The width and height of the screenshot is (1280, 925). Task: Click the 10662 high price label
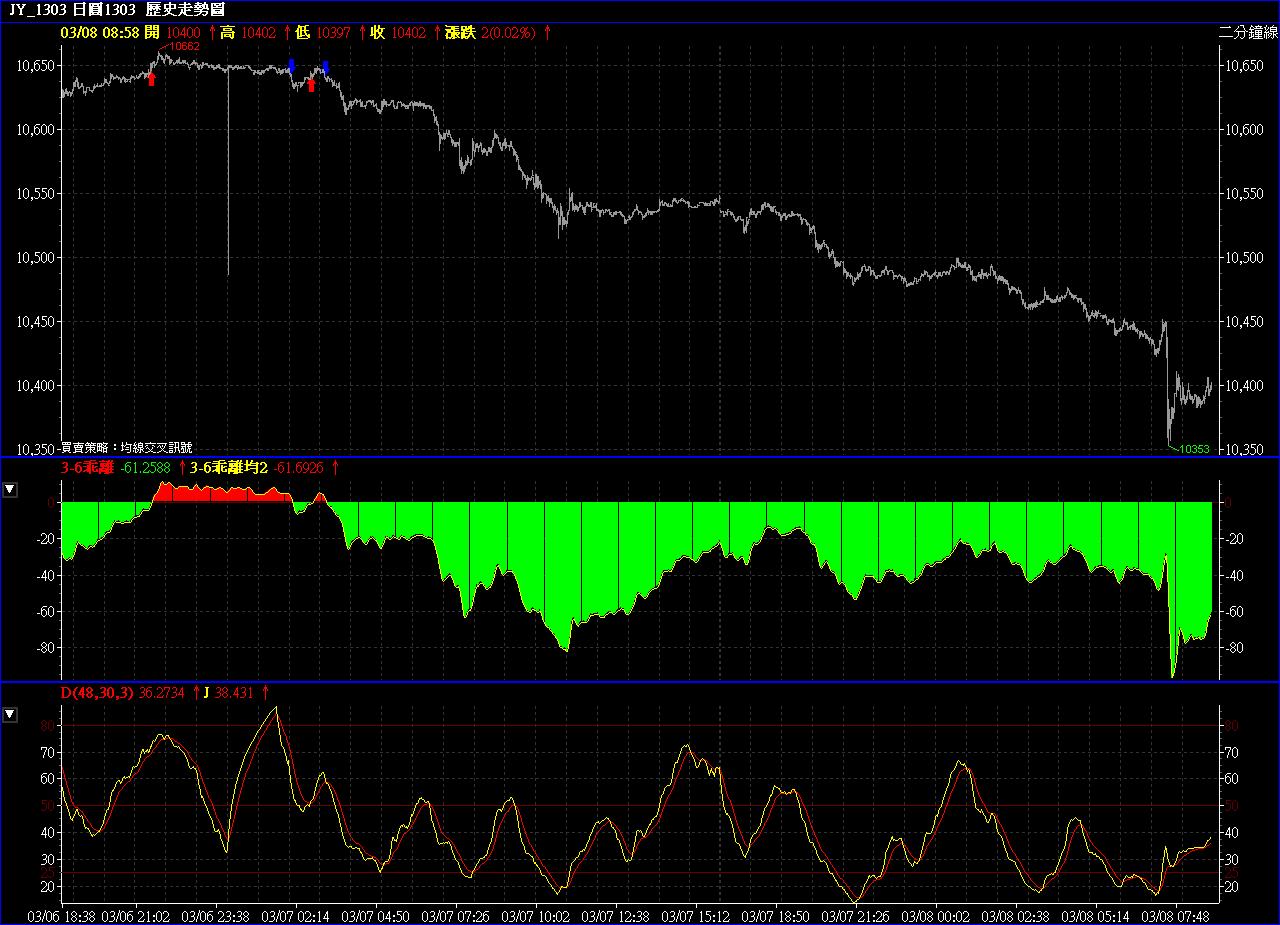[183, 46]
